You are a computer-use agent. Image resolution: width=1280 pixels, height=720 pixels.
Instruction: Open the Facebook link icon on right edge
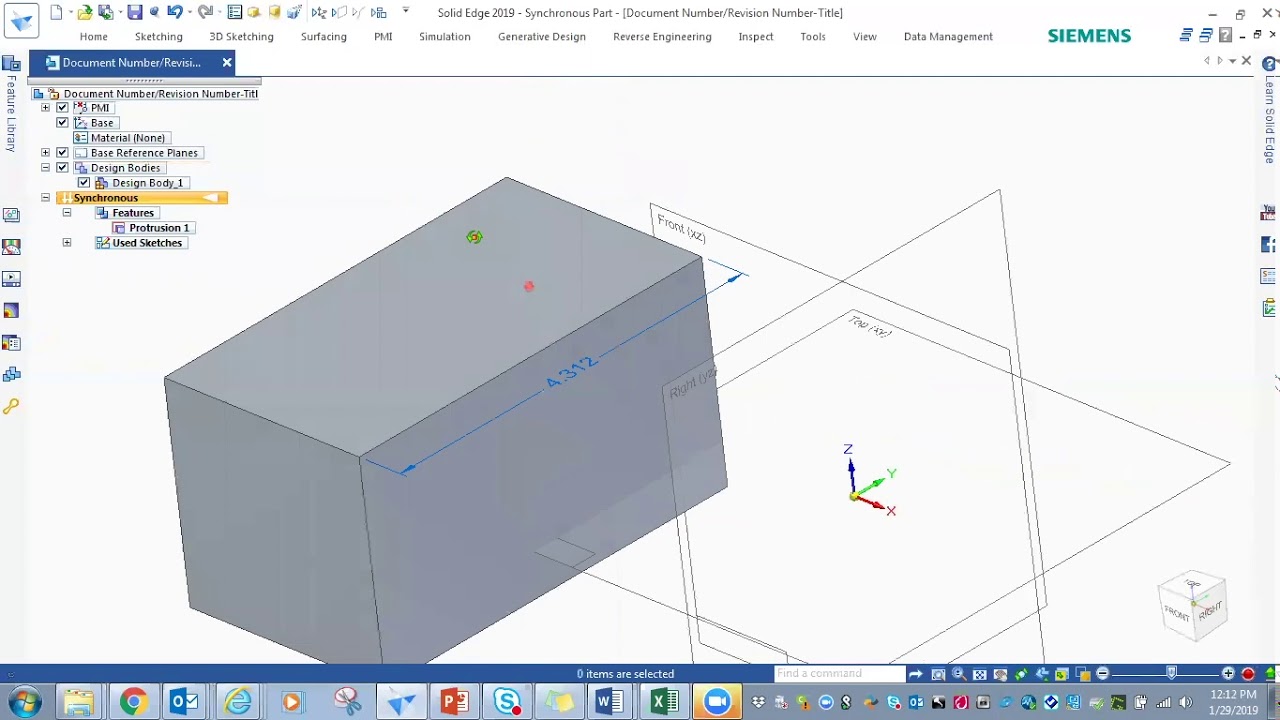[x=1269, y=244]
